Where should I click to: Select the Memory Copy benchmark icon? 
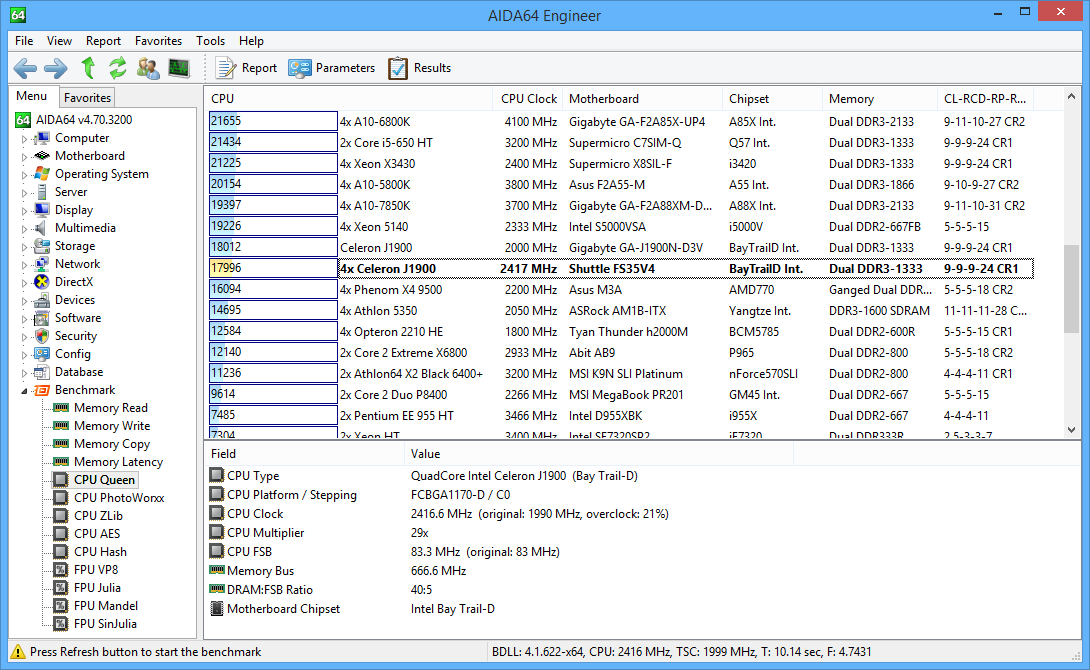(x=61, y=444)
